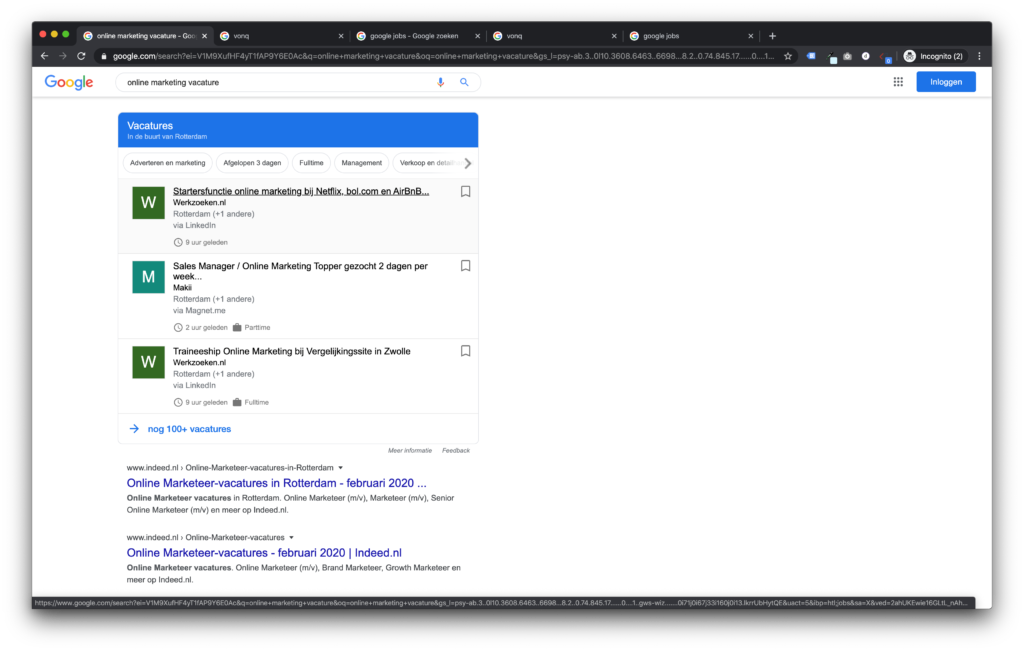Click the address bar URL

click(x=443, y=56)
